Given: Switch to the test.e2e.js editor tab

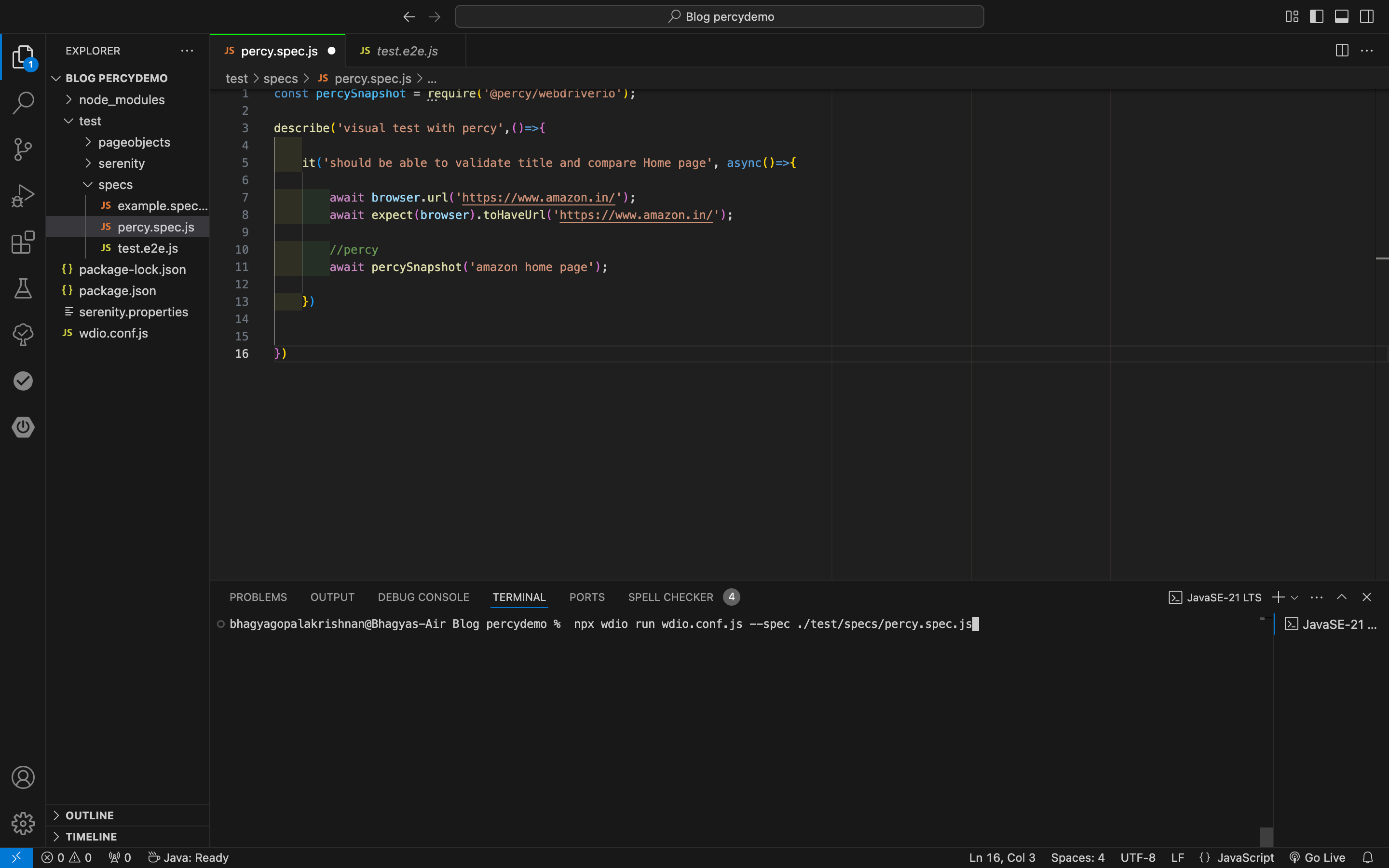Looking at the screenshot, I should coord(407,51).
